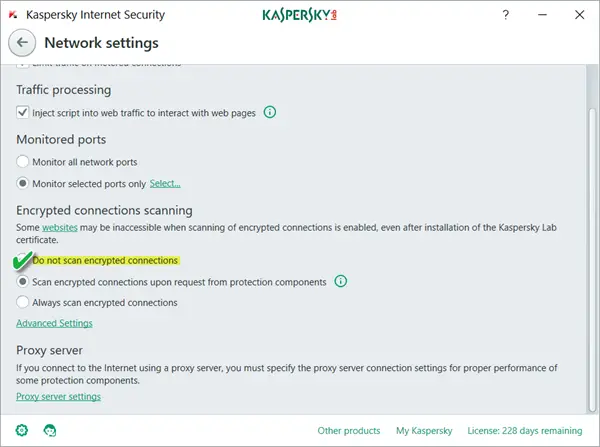Image resolution: width=600 pixels, height=447 pixels.
Task: Open settings with the gear icon
Action: coord(22,430)
